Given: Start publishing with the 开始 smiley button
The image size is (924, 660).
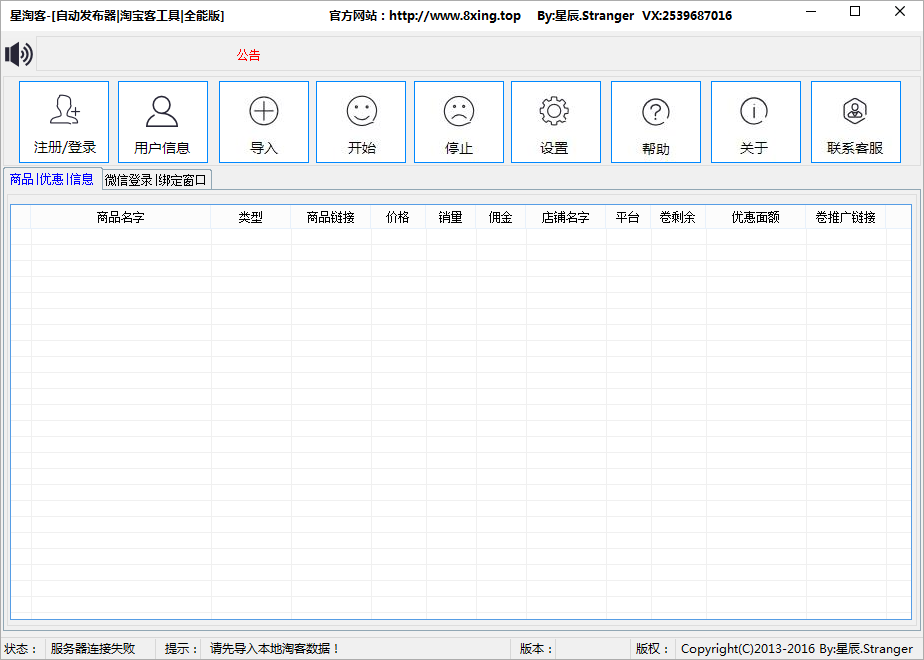Looking at the screenshot, I should click(x=361, y=122).
